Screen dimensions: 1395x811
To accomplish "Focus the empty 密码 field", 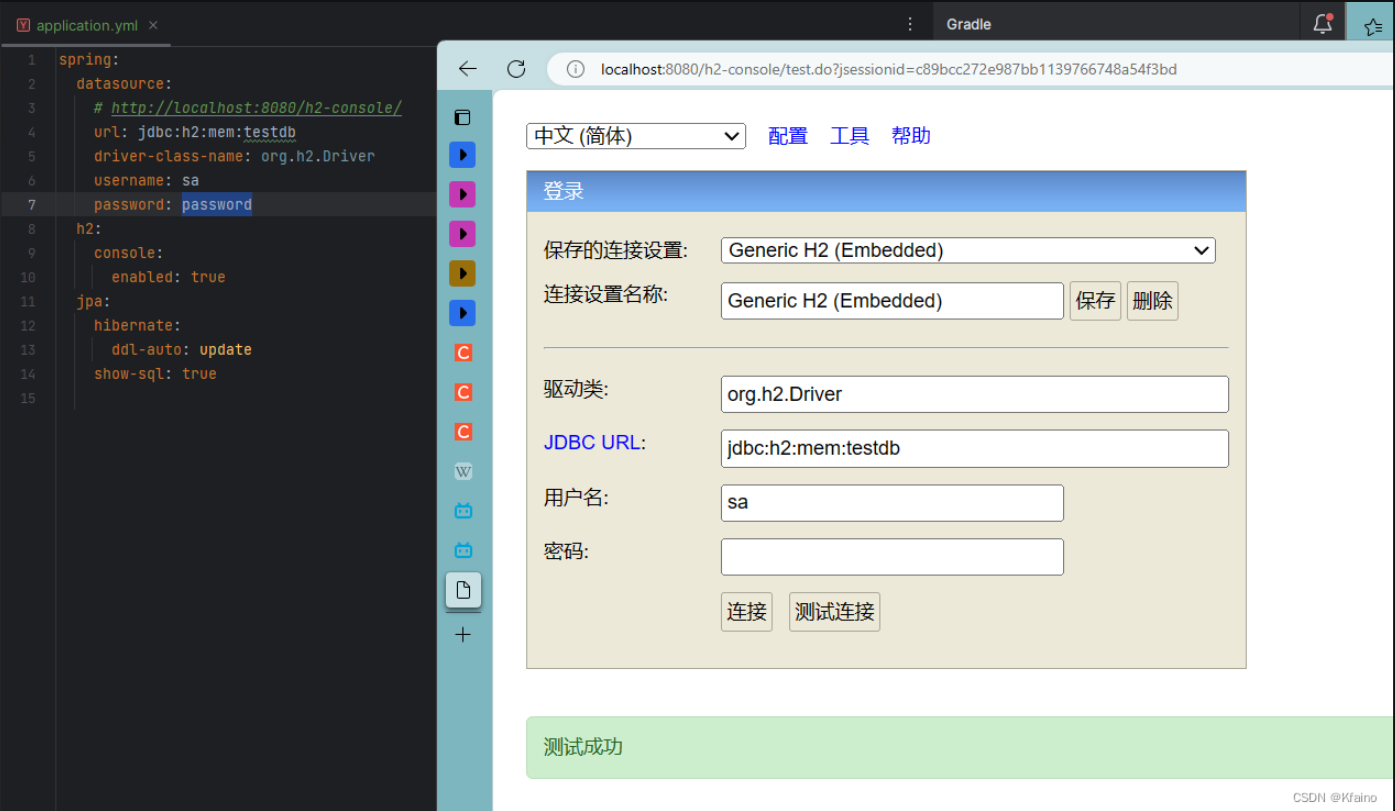I will point(892,557).
